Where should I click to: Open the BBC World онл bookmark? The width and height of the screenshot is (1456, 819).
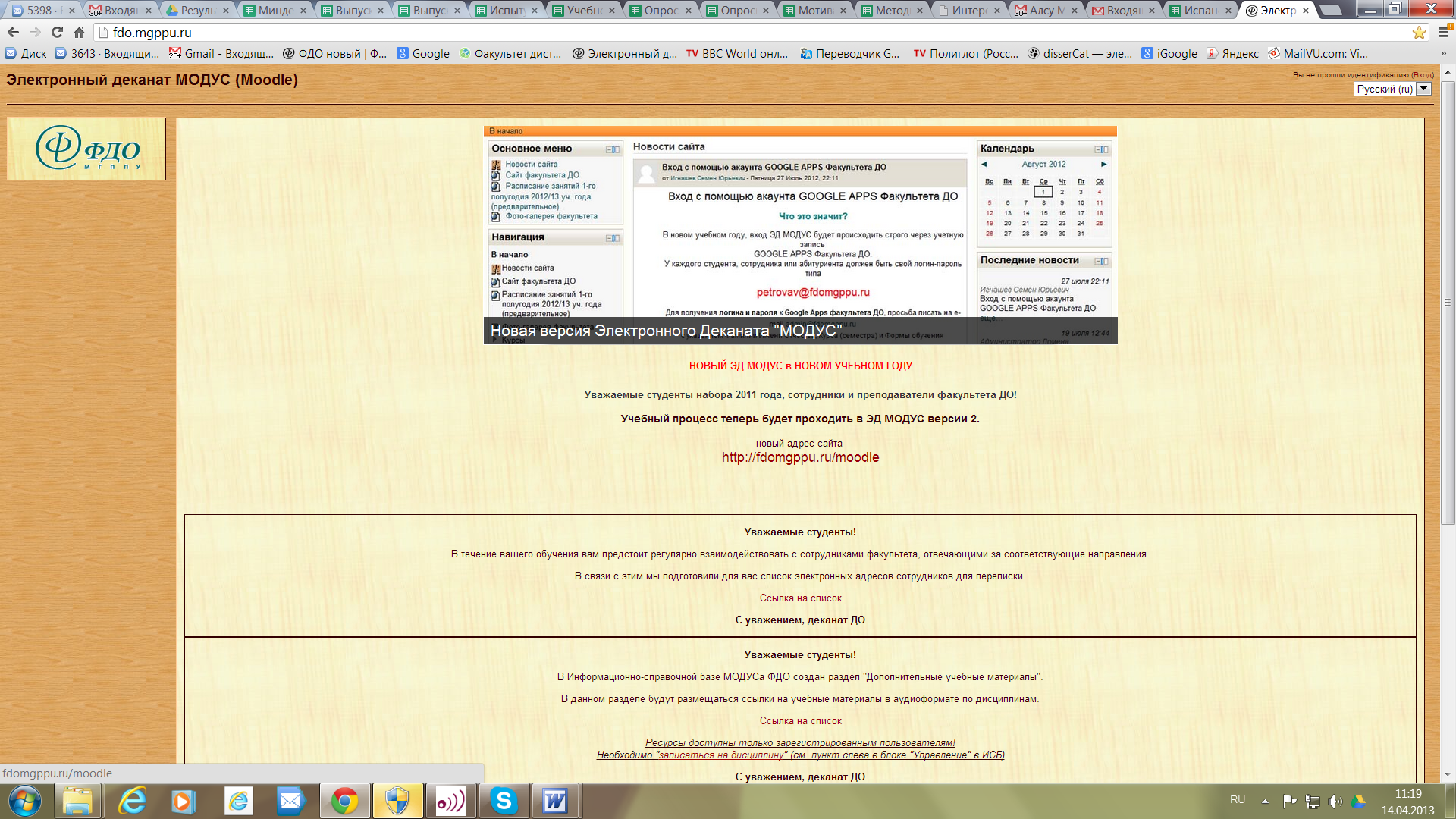click(x=737, y=54)
